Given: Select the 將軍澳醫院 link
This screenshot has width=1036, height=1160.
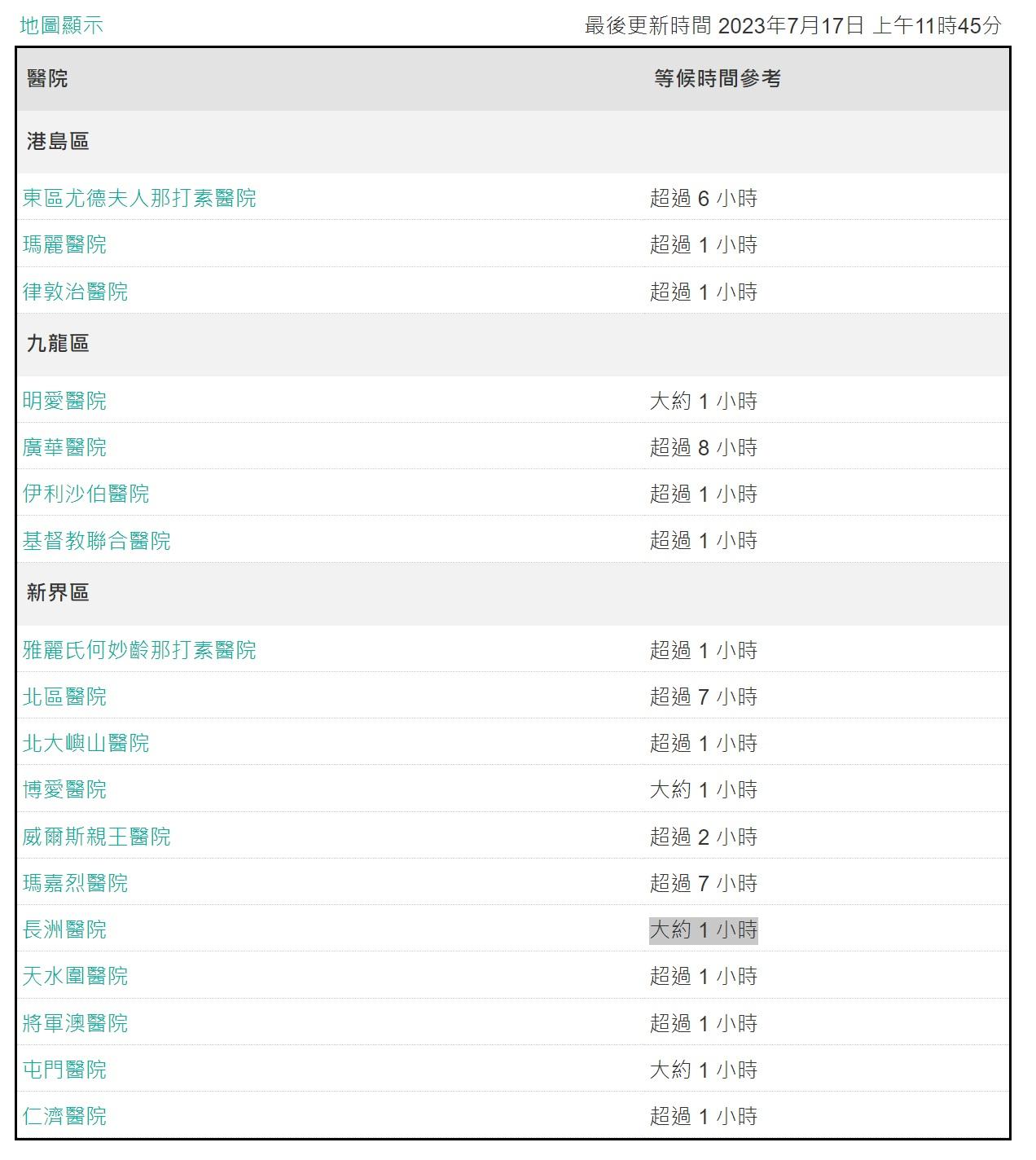Looking at the screenshot, I should click(75, 1023).
